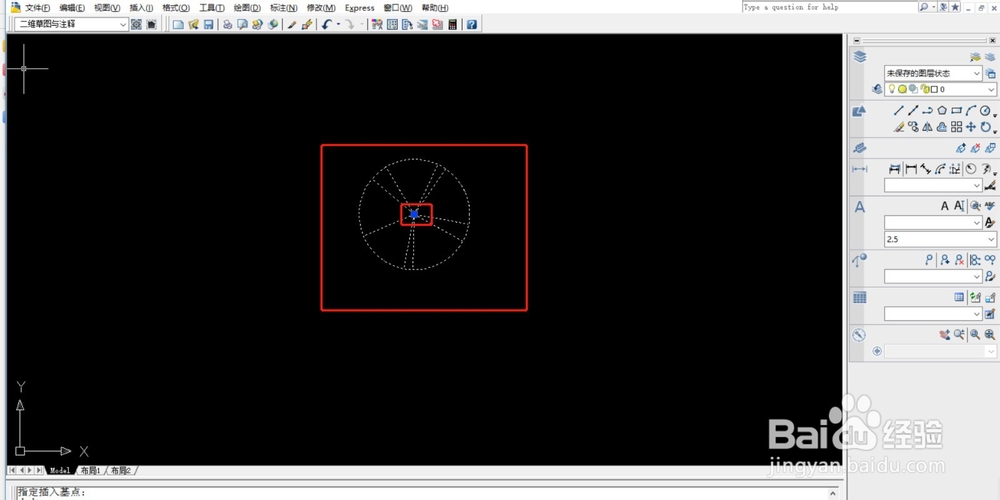Save the drawing with the floppy icon
Viewport: 1000px width, 500px height.
pos(209,24)
